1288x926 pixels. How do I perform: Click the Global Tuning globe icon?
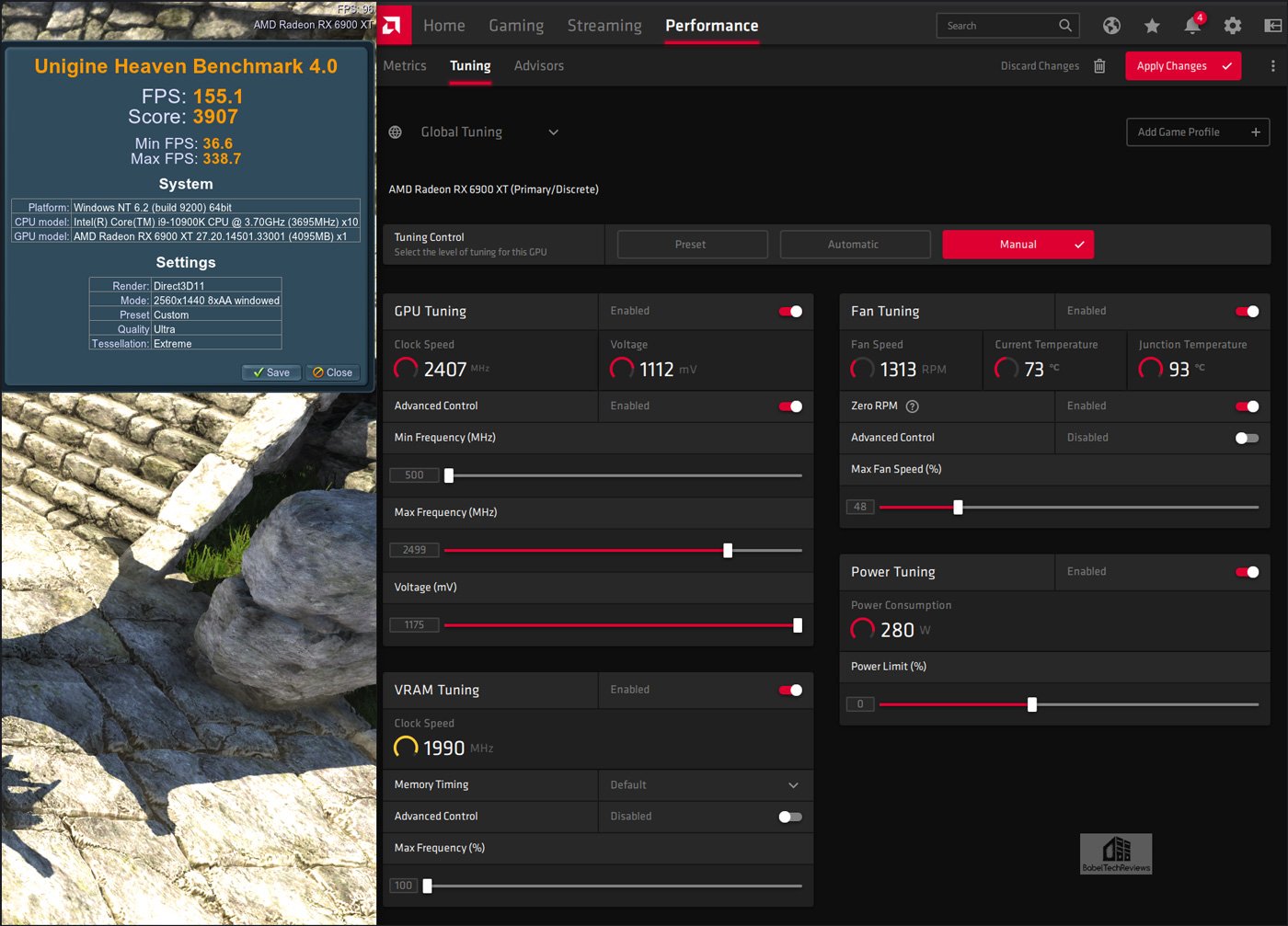coord(396,132)
